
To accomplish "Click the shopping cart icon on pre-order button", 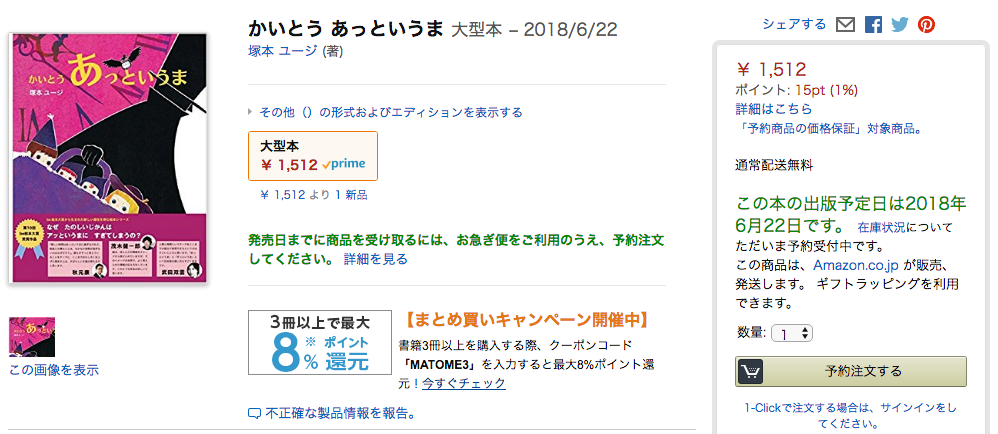I will click(751, 371).
